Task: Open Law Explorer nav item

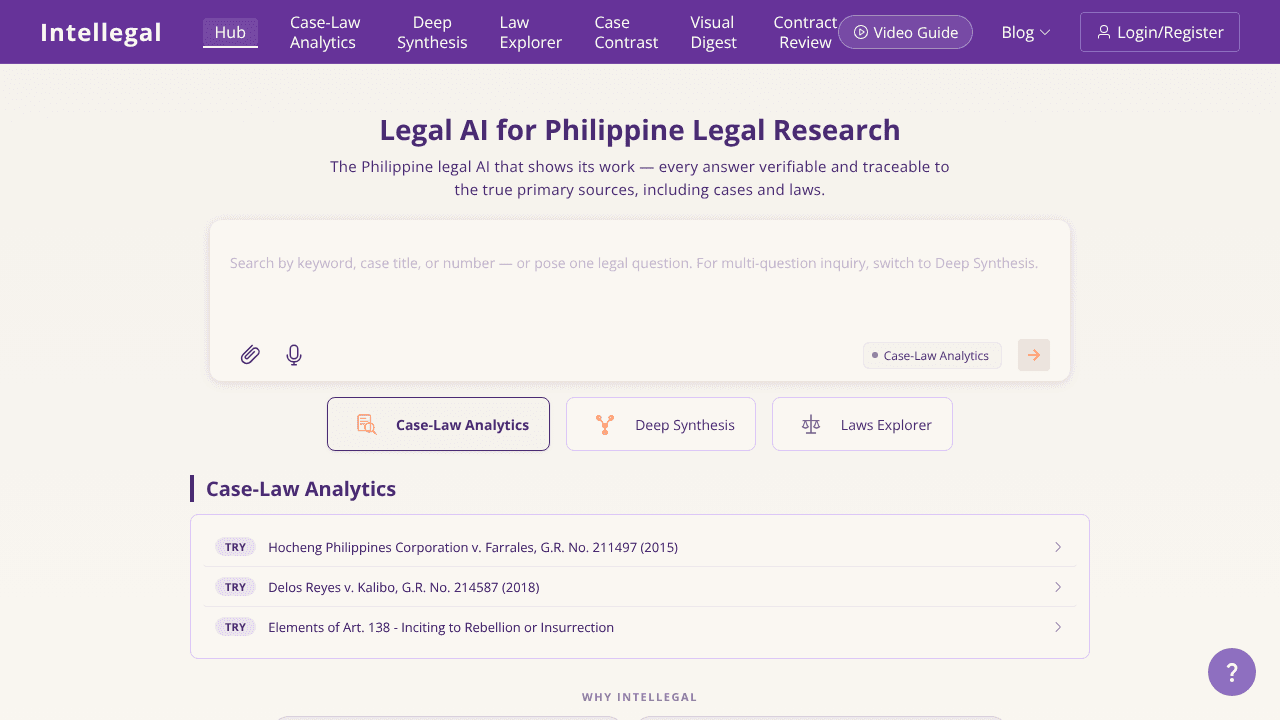Action: pos(531,32)
